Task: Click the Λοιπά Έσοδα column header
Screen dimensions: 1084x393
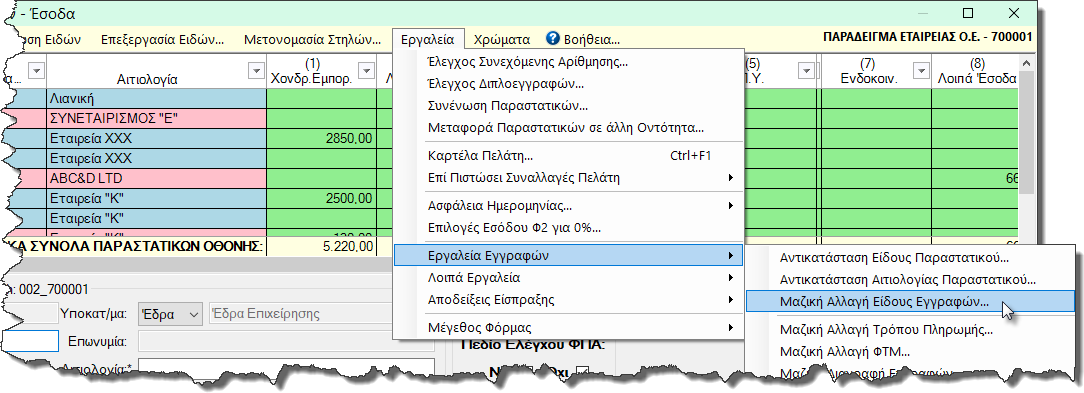Action: click(x=976, y=72)
